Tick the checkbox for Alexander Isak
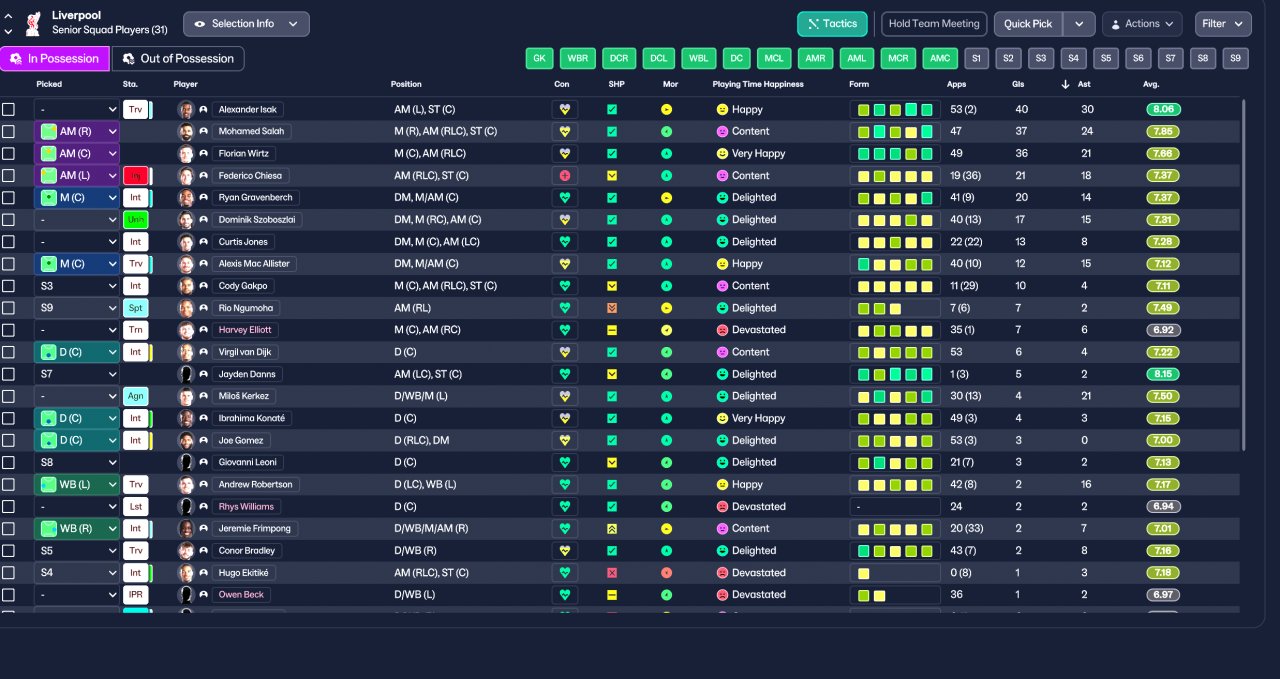 pyautogui.click(x=8, y=109)
